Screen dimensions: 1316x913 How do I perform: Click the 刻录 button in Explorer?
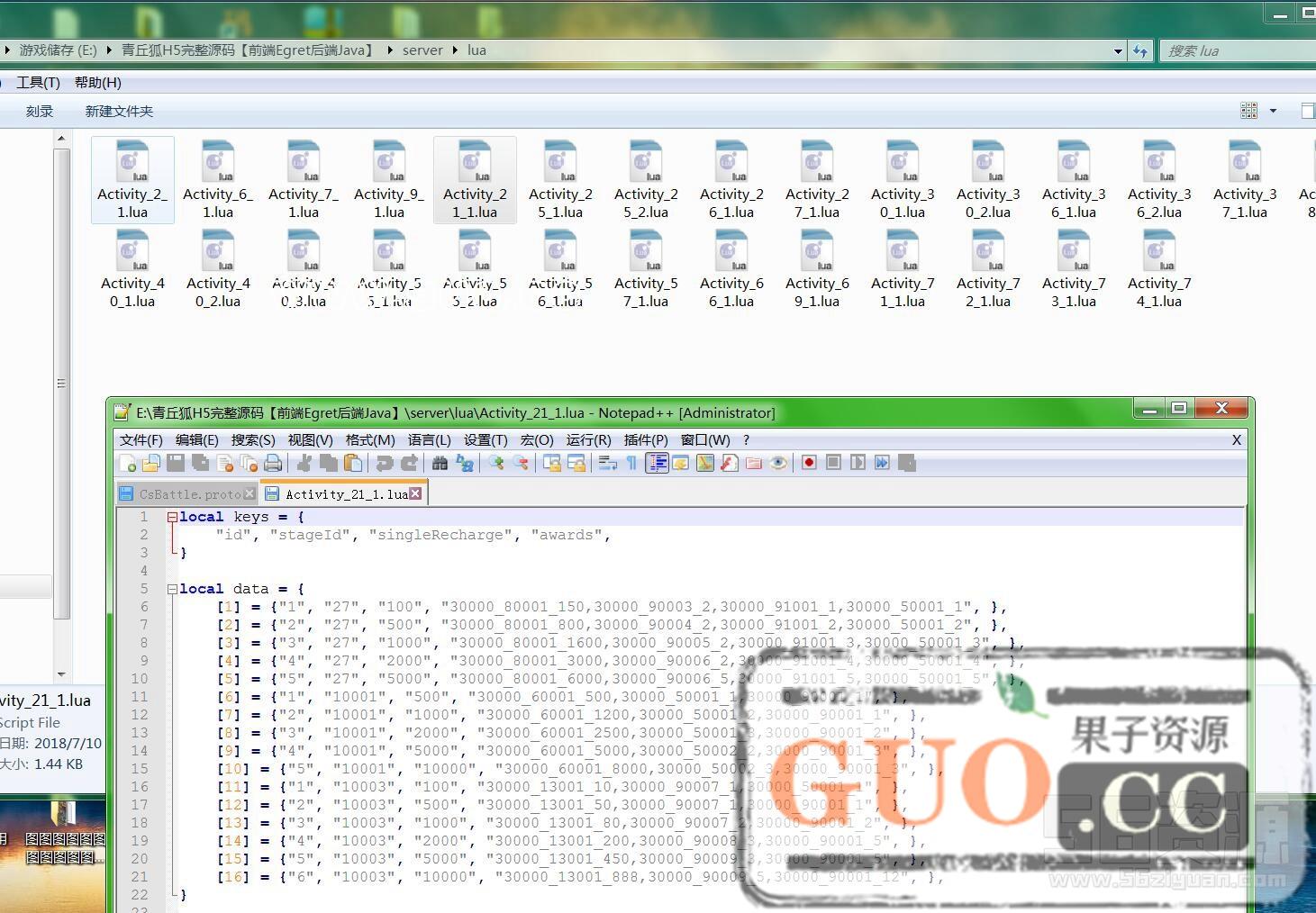coord(39,111)
